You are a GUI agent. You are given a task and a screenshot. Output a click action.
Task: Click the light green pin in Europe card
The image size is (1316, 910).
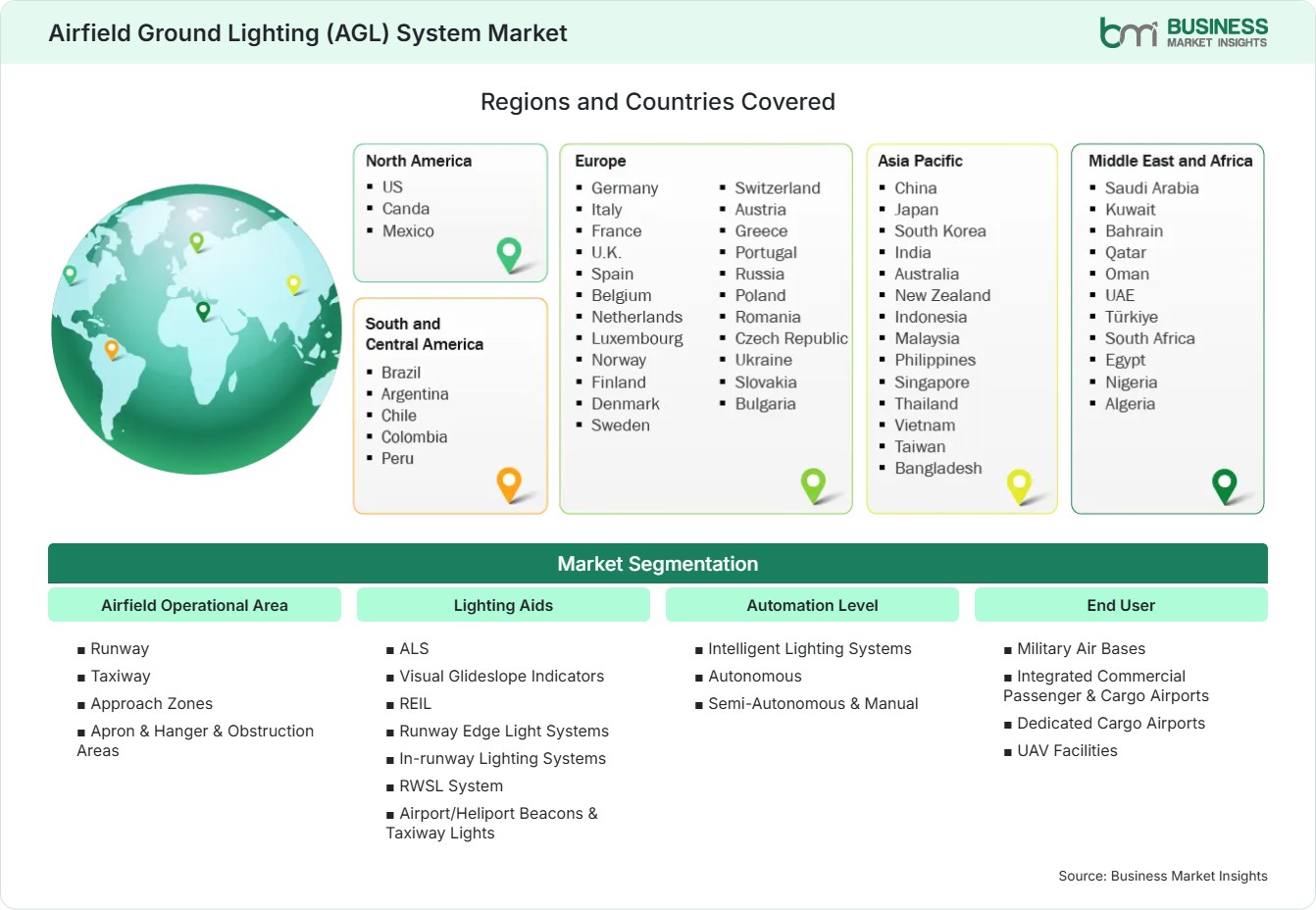pos(813,484)
